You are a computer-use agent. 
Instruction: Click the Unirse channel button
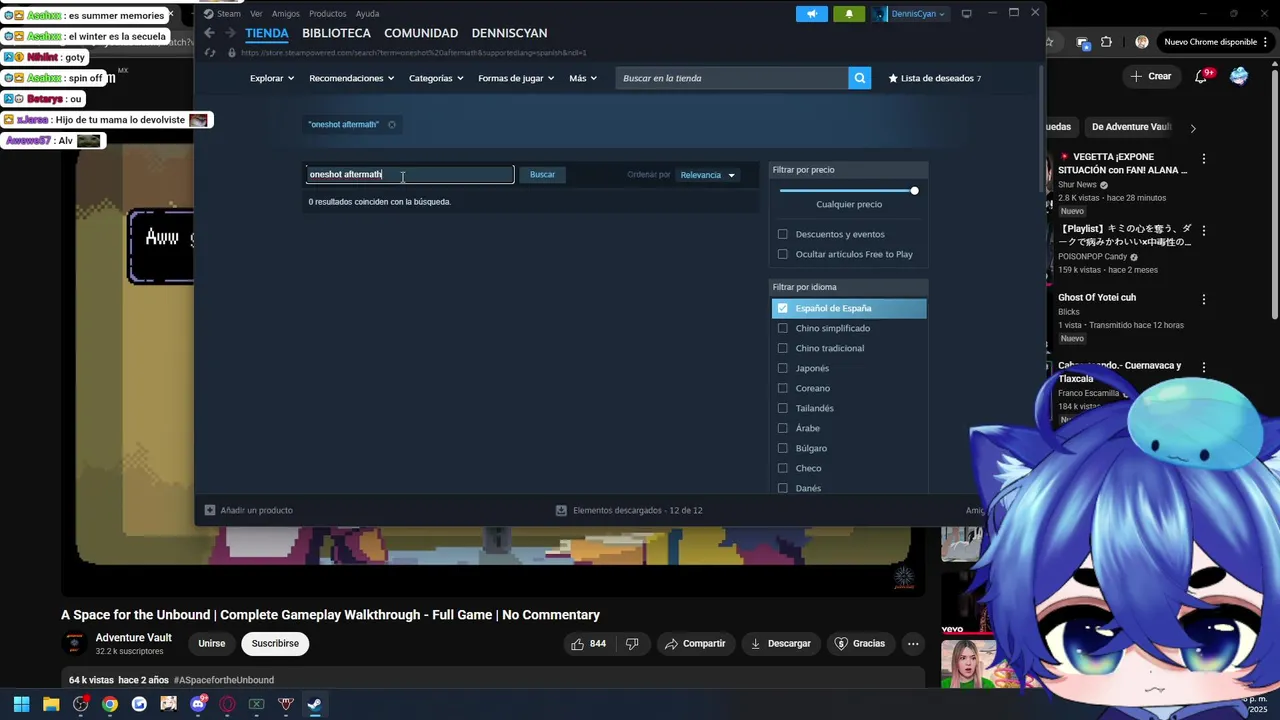click(x=211, y=644)
